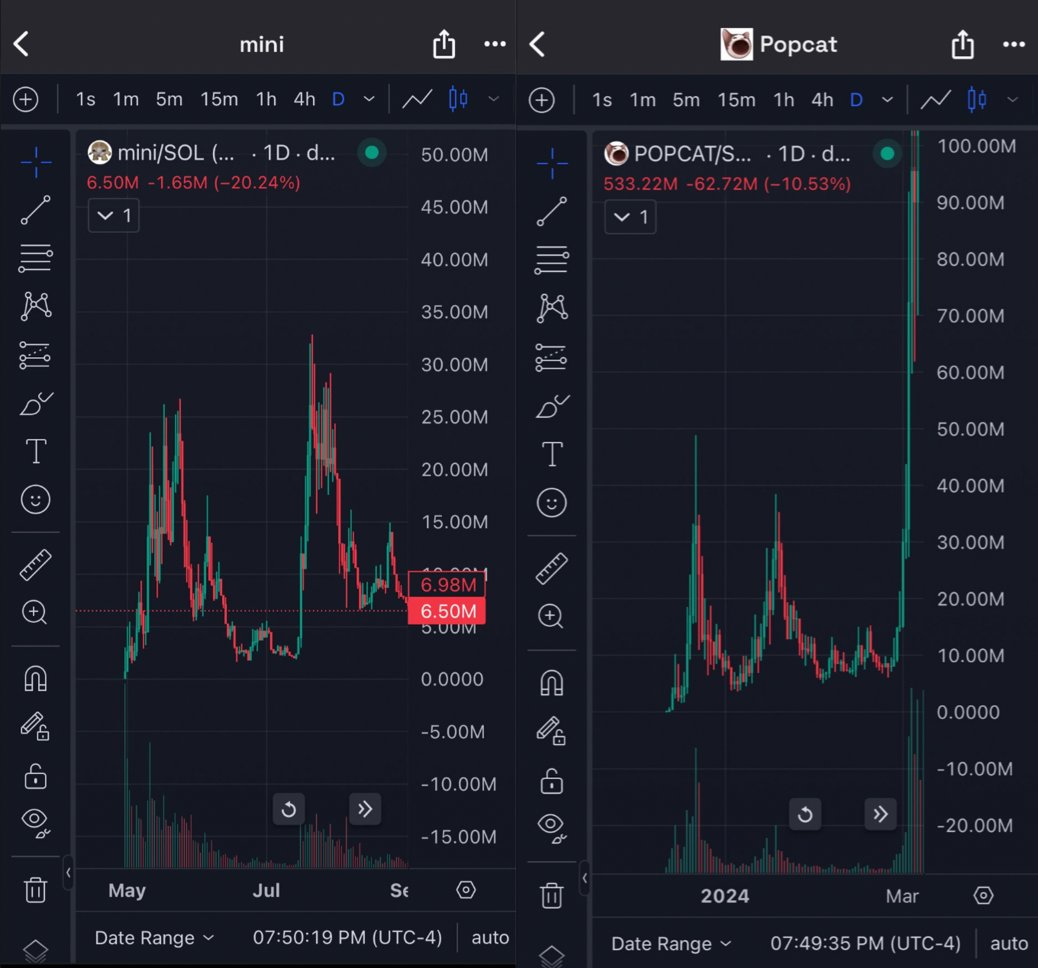Select trend line tool on mini chart
The height and width of the screenshot is (968, 1038).
click(36, 210)
